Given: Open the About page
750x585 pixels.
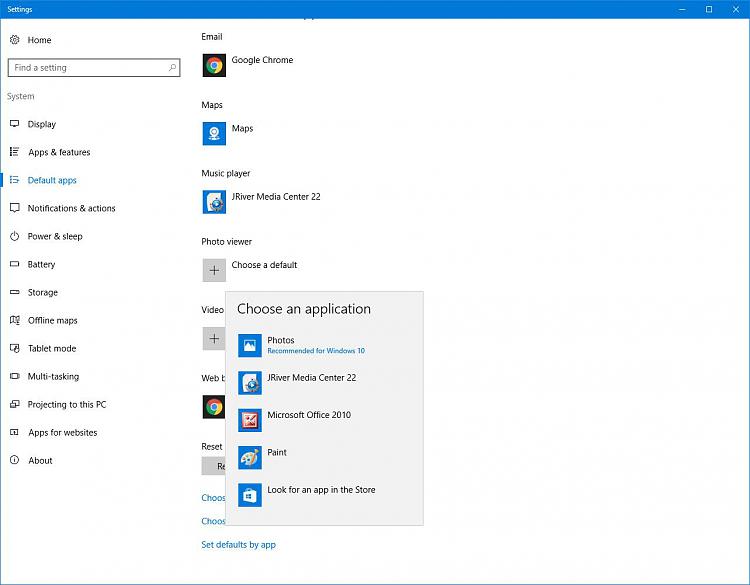Looking at the screenshot, I should tap(40, 461).
